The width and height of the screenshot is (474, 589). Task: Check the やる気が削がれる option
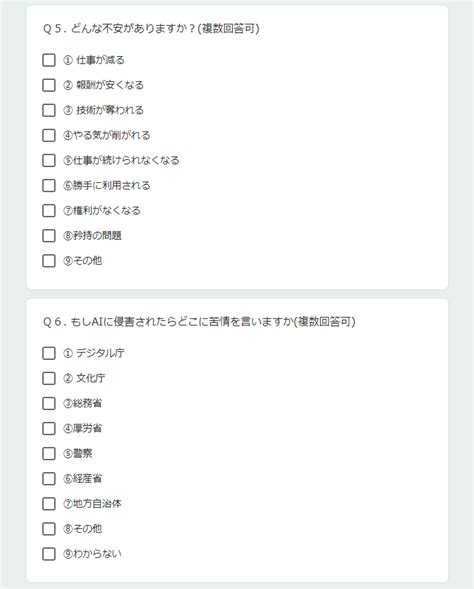pyautogui.click(x=49, y=135)
